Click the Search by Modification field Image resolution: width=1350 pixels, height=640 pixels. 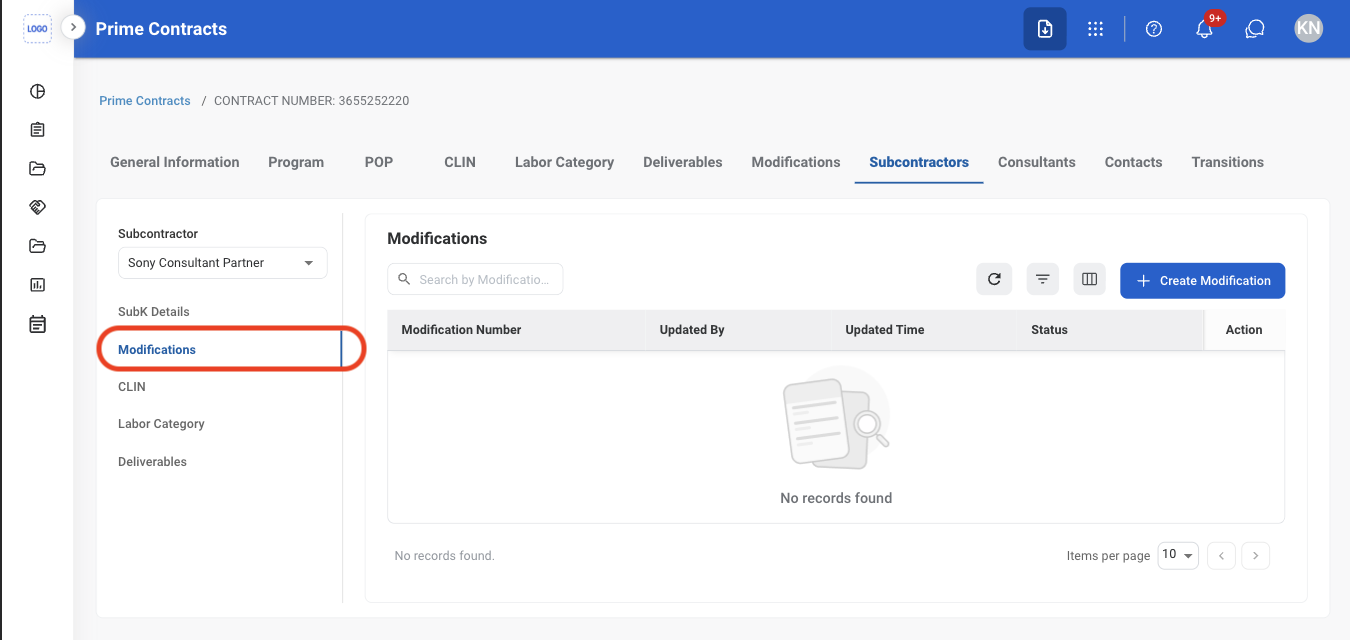click(475, 279)
